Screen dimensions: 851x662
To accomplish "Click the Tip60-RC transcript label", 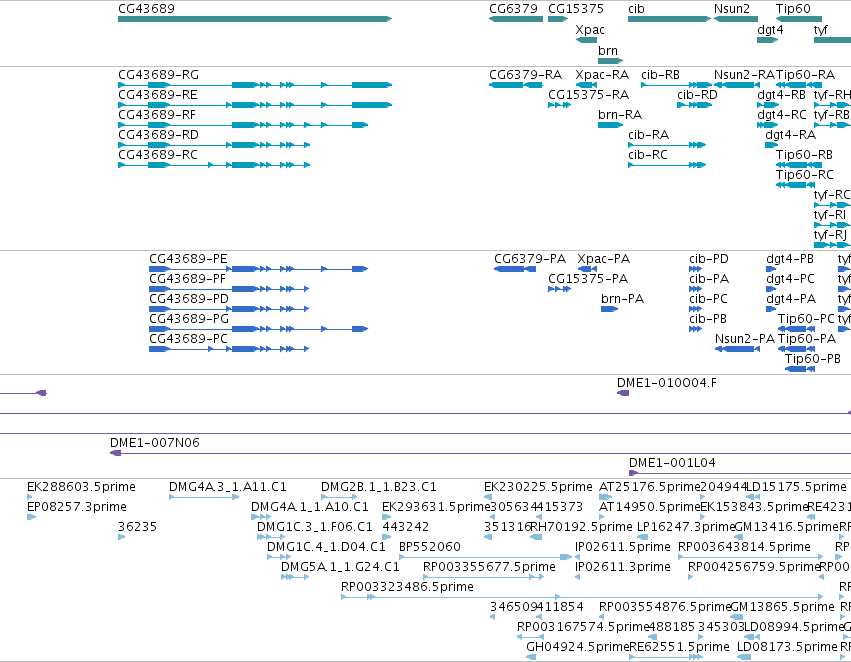I will (x=804, y=175).
